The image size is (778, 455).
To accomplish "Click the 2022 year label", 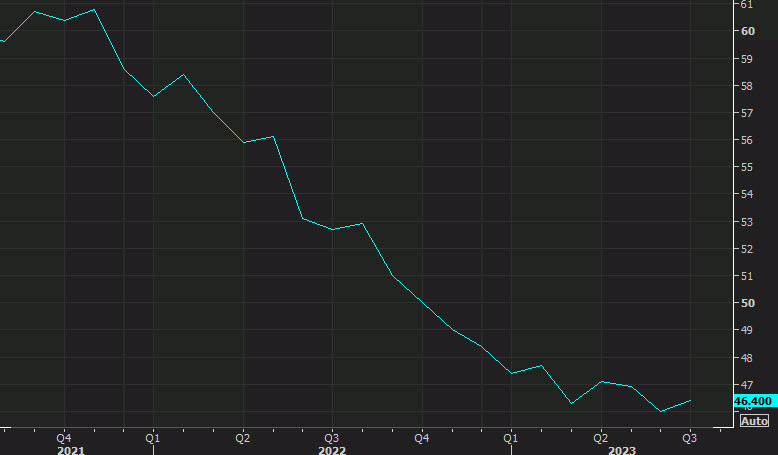I will click(x=332, y=451).
